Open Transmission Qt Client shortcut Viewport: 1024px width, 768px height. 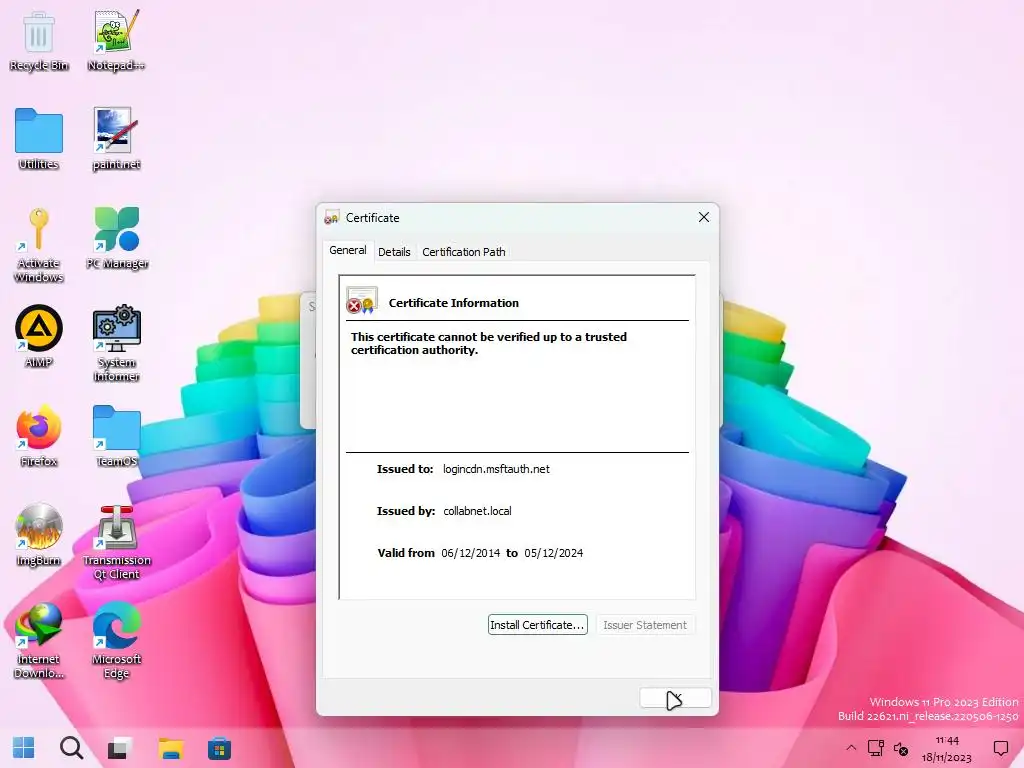click(x=116, y=542)
